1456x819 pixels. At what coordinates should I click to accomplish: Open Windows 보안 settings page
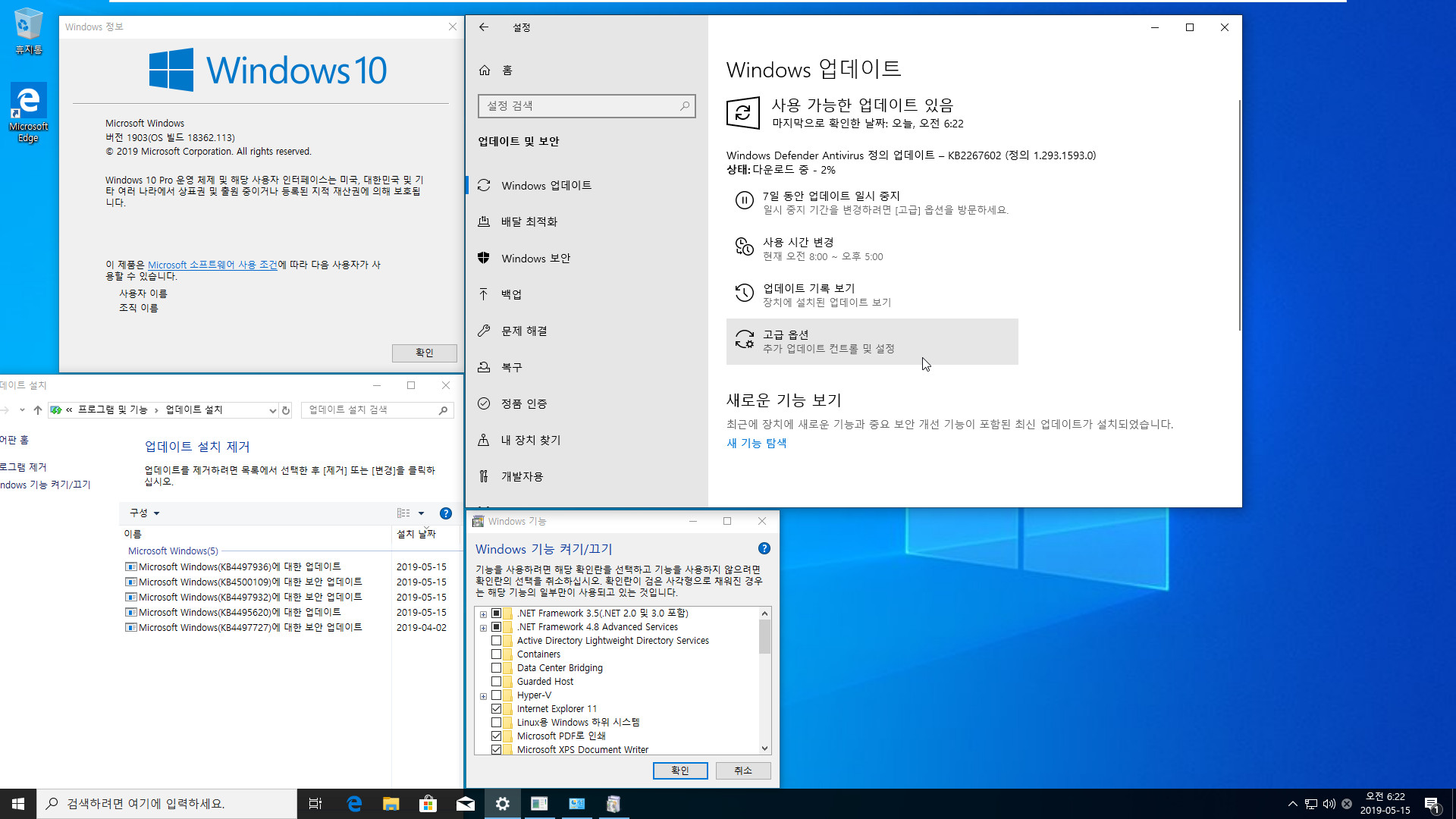point(586,259)
